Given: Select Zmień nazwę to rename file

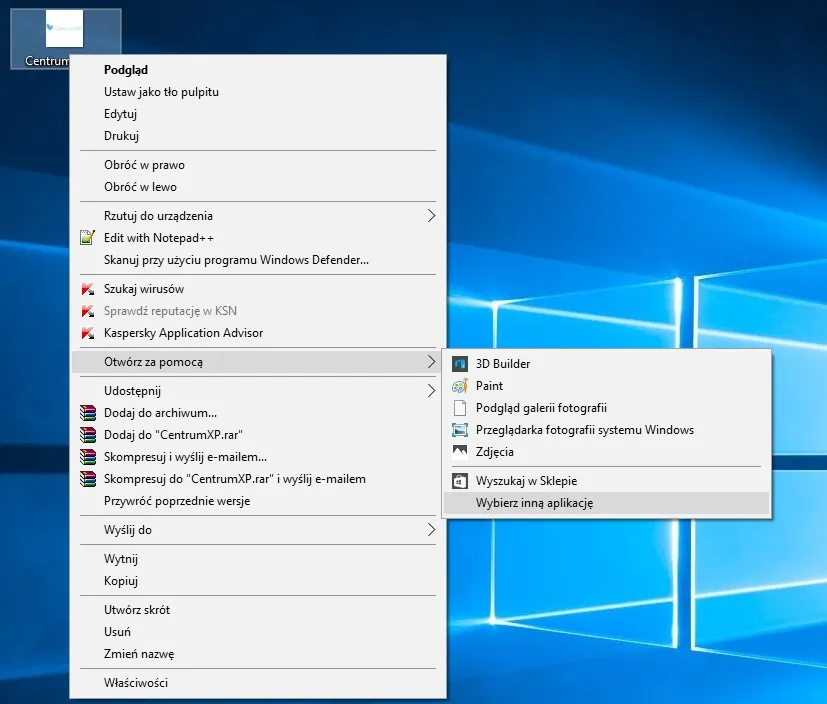Looking at the screenshot, I should coord(139,654).
